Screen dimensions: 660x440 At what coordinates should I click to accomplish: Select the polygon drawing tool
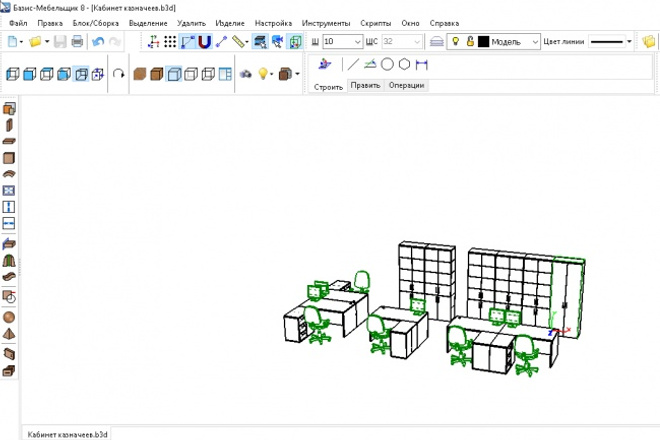(x=404, y=64)
